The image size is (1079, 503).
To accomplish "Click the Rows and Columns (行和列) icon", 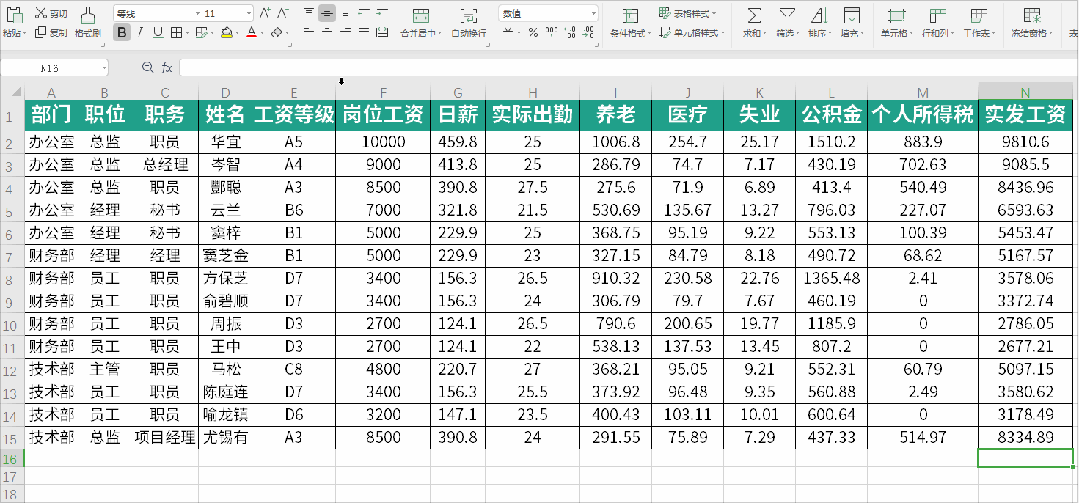I will click(937, 16).
